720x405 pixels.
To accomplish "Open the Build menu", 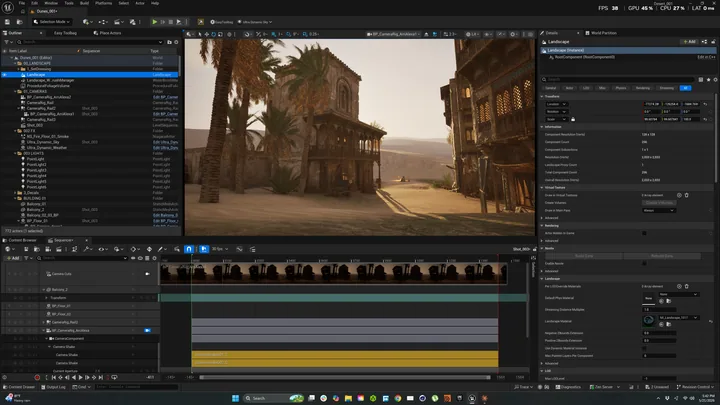I will click(84, 3).
